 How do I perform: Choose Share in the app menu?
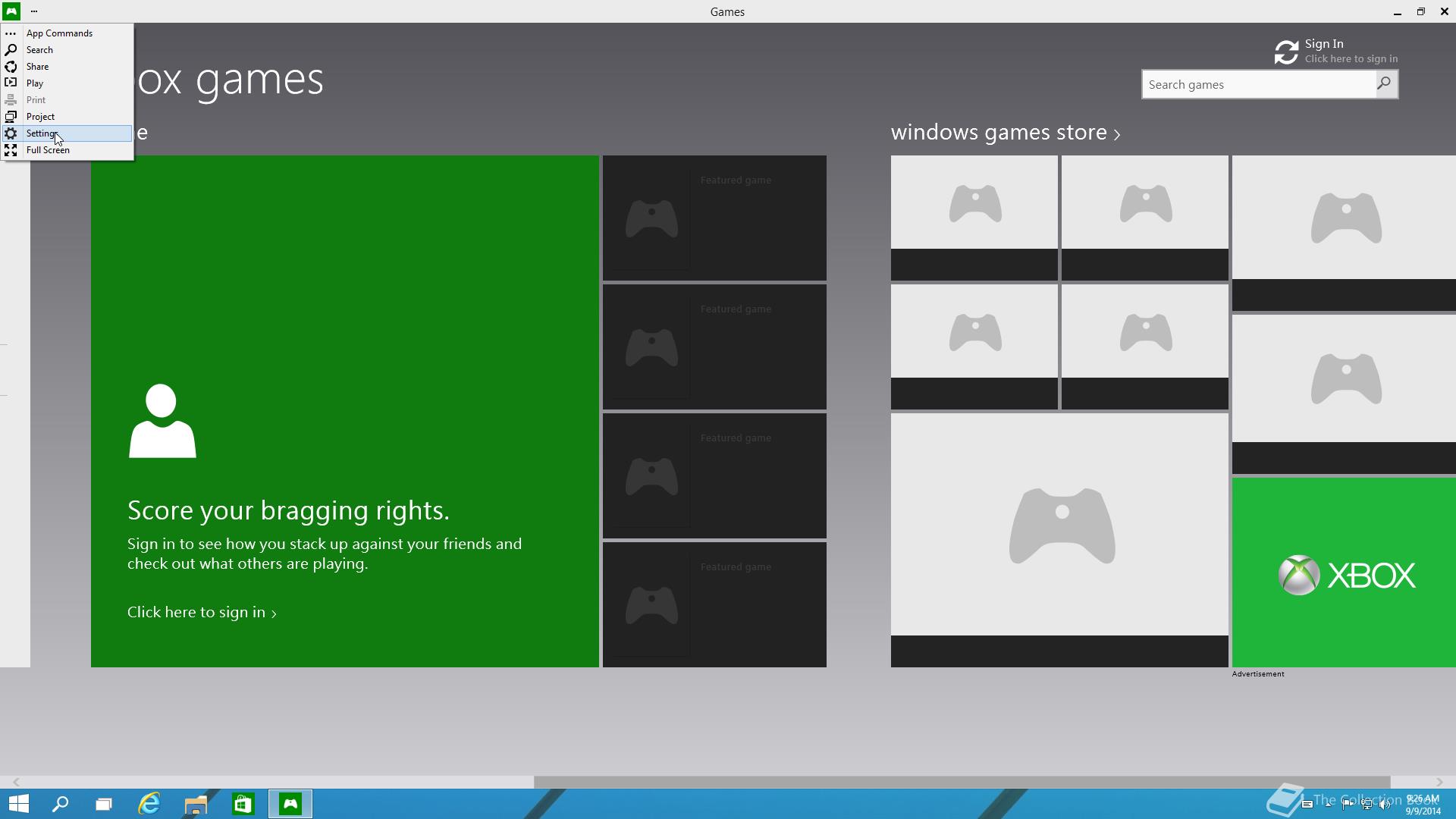(x=67, y=67)
